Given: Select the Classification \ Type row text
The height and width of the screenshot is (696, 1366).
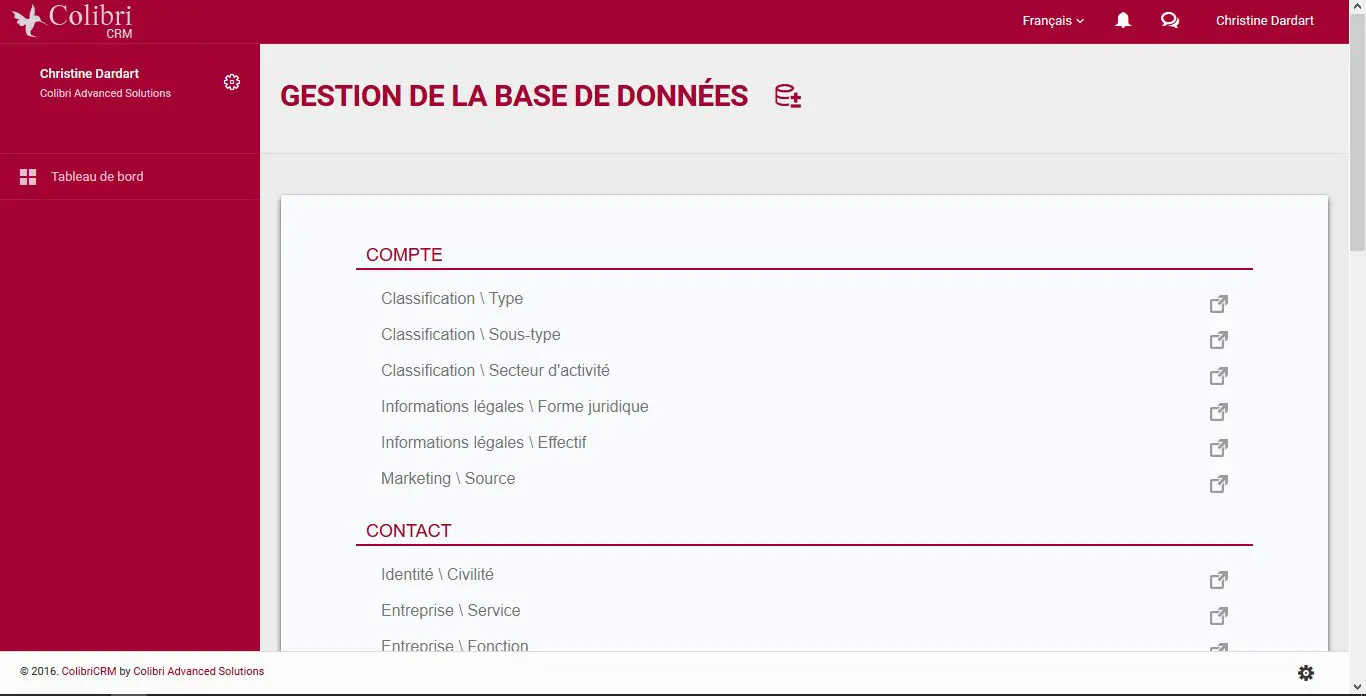Looking at the screenshot, I should tap(452, 299).
